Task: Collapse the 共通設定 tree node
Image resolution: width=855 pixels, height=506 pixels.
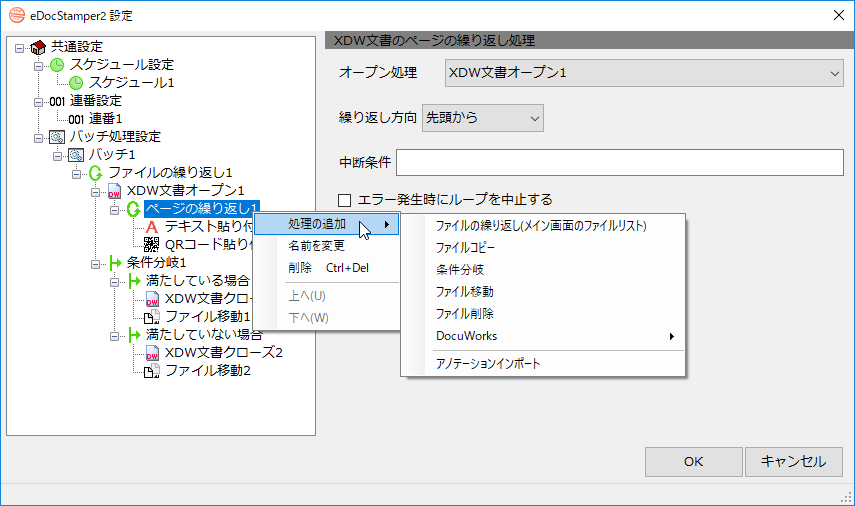Action: pyautogui.click(x=20, y=48)
